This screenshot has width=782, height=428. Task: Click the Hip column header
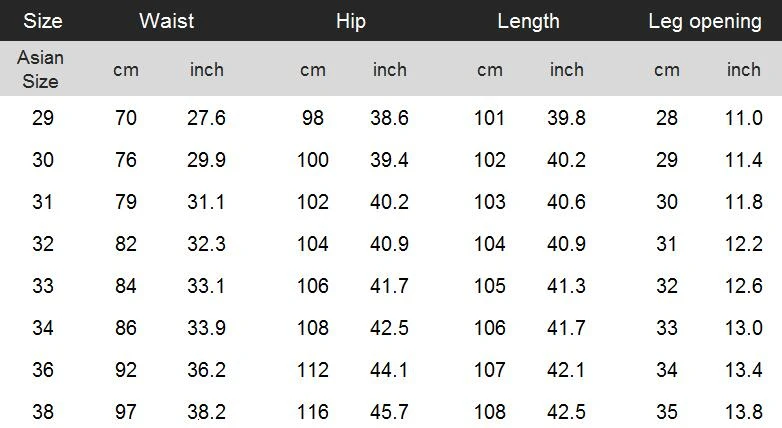coord(351,21)
